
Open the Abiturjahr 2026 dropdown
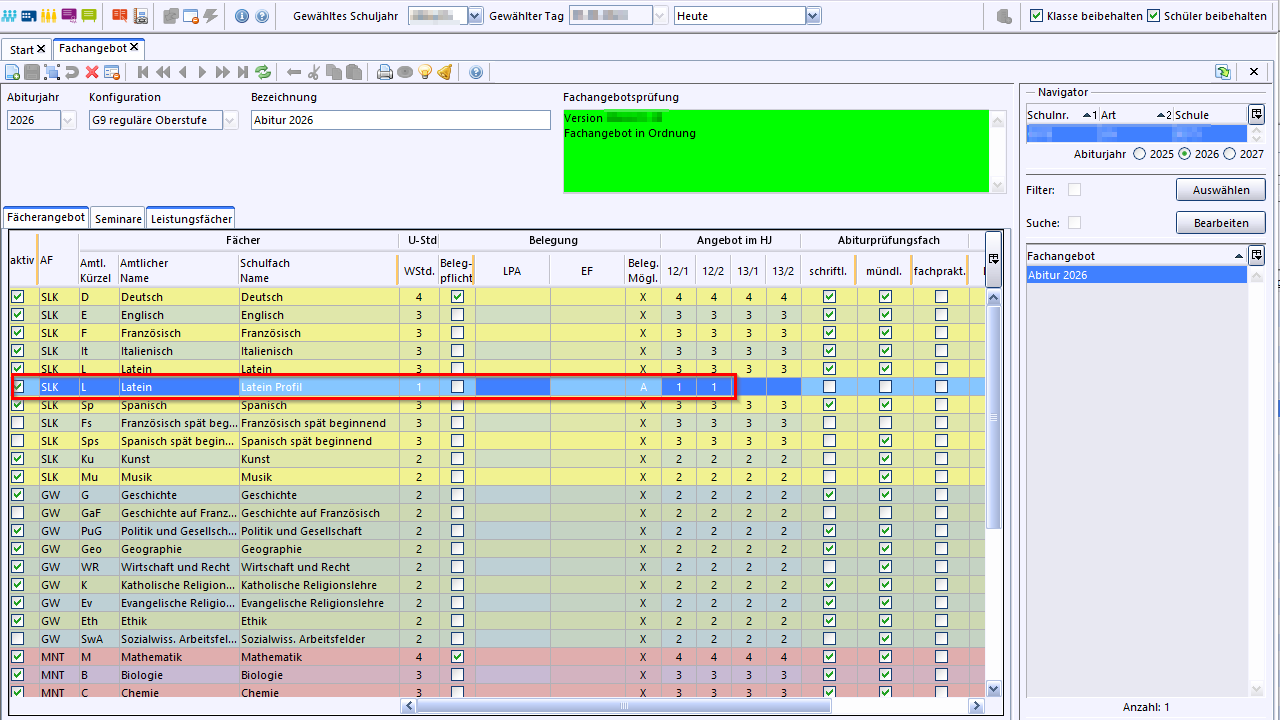point(68,120)
